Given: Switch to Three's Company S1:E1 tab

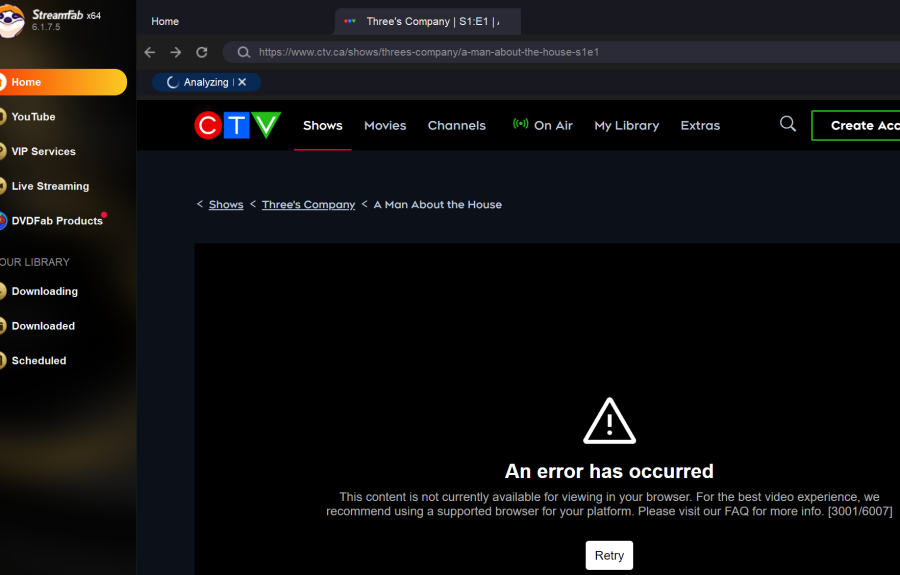Looking at the screenshot, I should pos(428,21).
